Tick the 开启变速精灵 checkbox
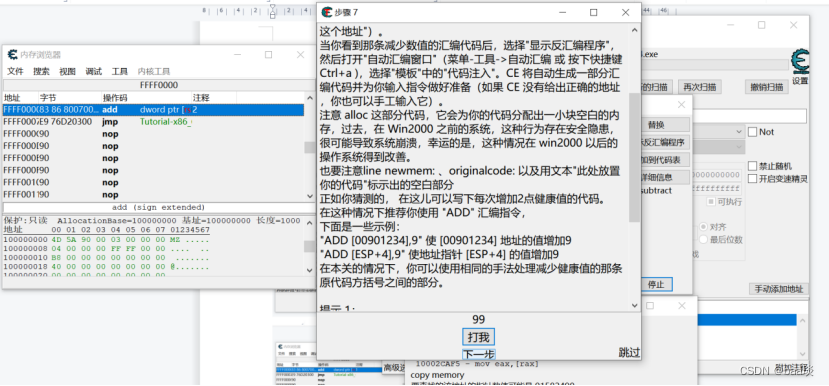Screen dimensions: 829x386 (x=753, y=179)
